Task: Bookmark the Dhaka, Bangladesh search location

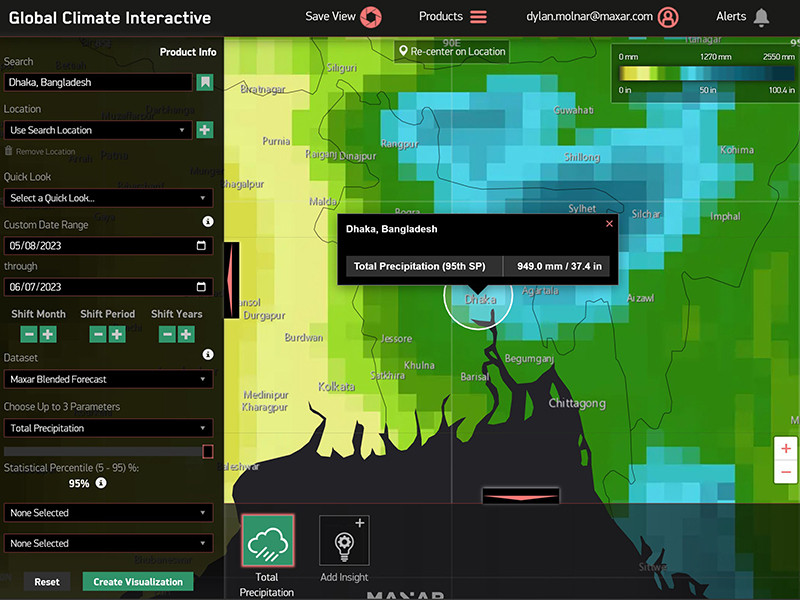Action: (x=205, y=82)
